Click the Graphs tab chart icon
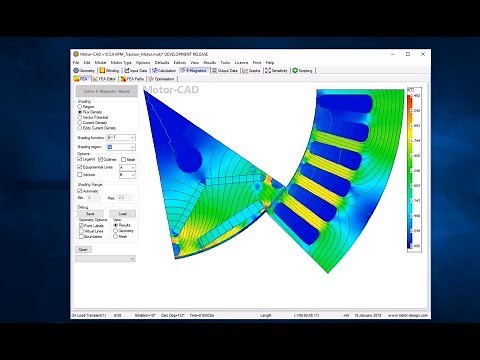Image resolution: width=480 pixels, height=360 pixels. [246, 71]
